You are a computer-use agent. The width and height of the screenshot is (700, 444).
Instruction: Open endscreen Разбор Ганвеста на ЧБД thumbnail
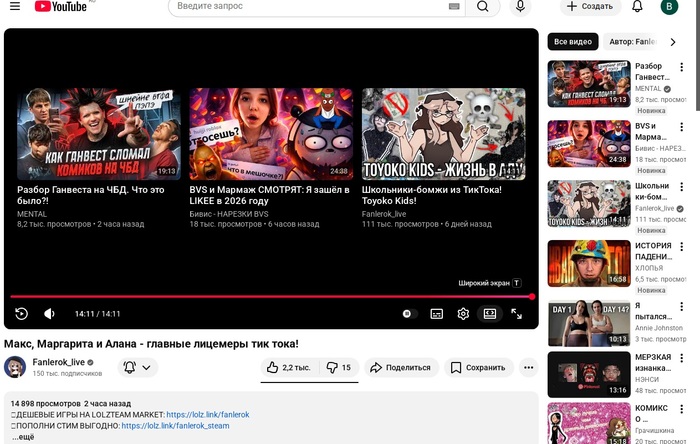pyautogui.click(x=99, y=133)
